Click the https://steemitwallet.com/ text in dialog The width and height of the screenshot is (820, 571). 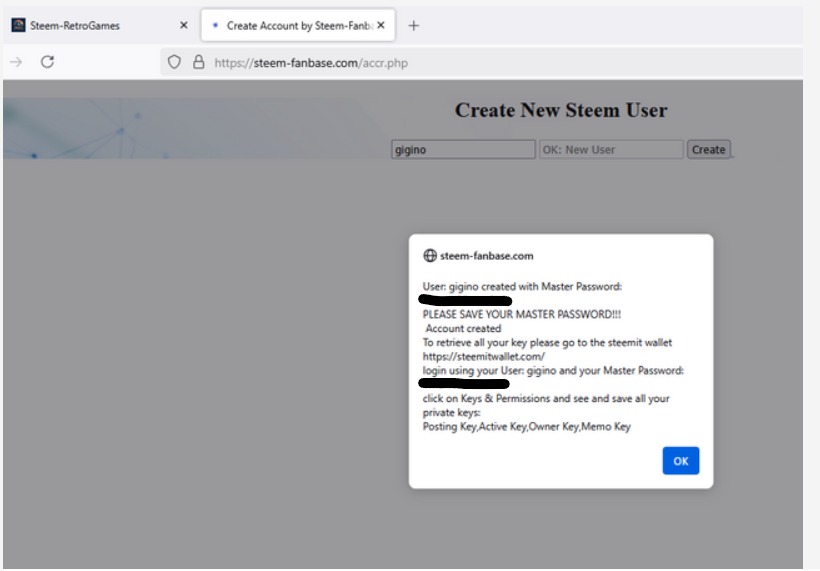pyautogui.click(x=484, y=357)
